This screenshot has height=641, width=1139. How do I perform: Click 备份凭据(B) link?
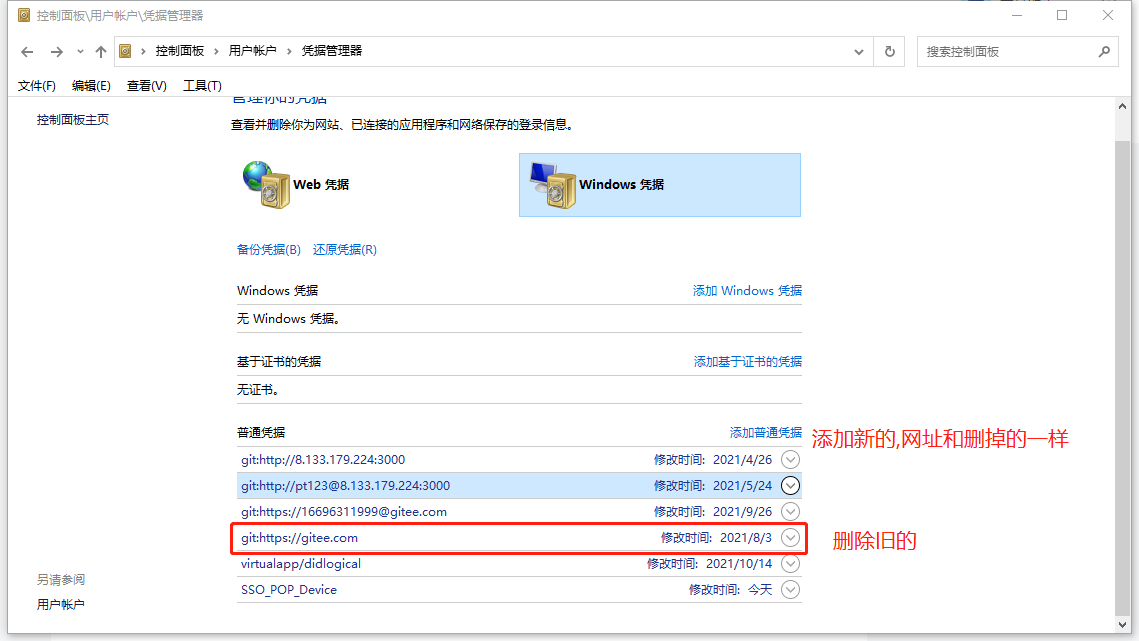(x=268, y=249)
